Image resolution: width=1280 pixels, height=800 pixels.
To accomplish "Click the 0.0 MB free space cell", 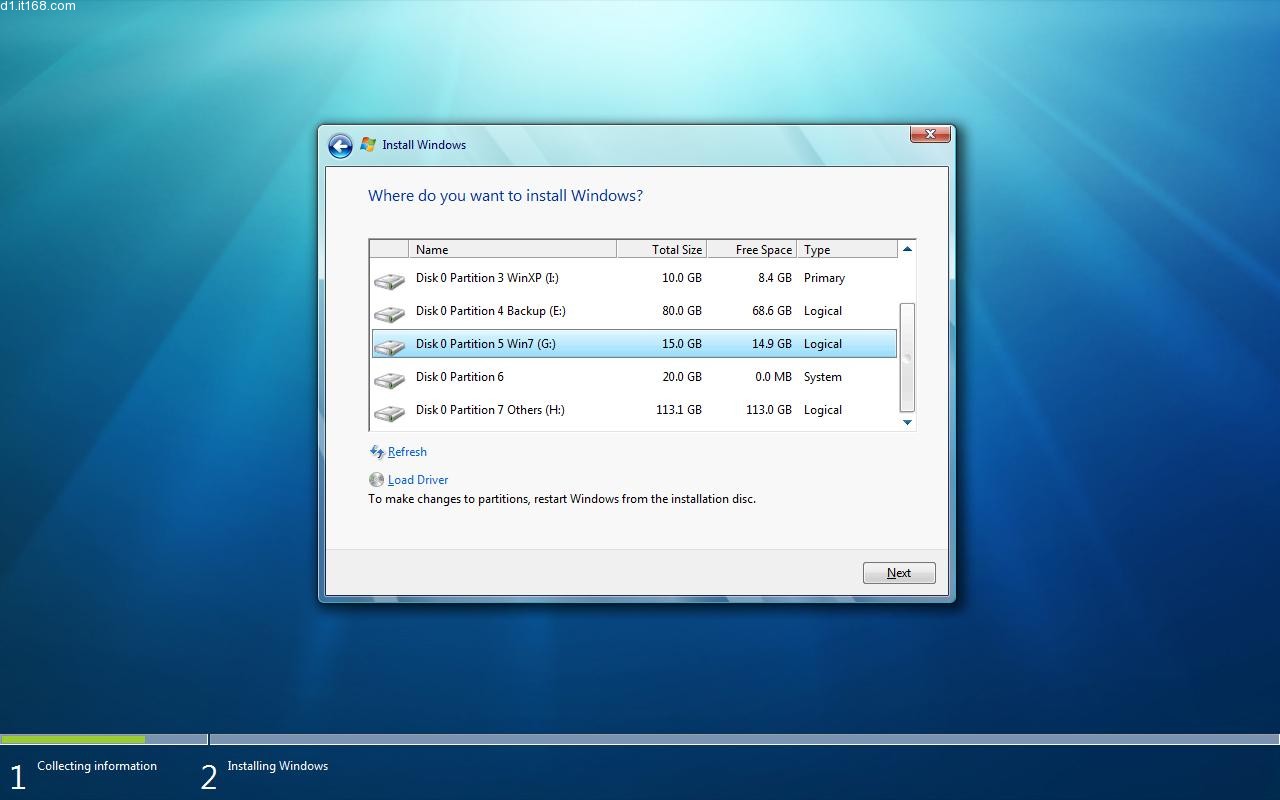I will point(774,377).
